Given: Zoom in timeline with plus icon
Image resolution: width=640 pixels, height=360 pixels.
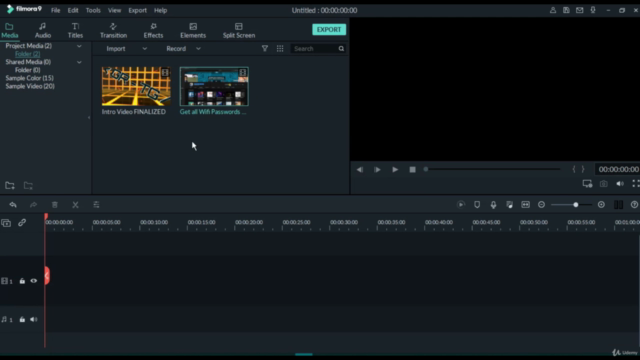Looking at the screenshot, I should point(601,204).
